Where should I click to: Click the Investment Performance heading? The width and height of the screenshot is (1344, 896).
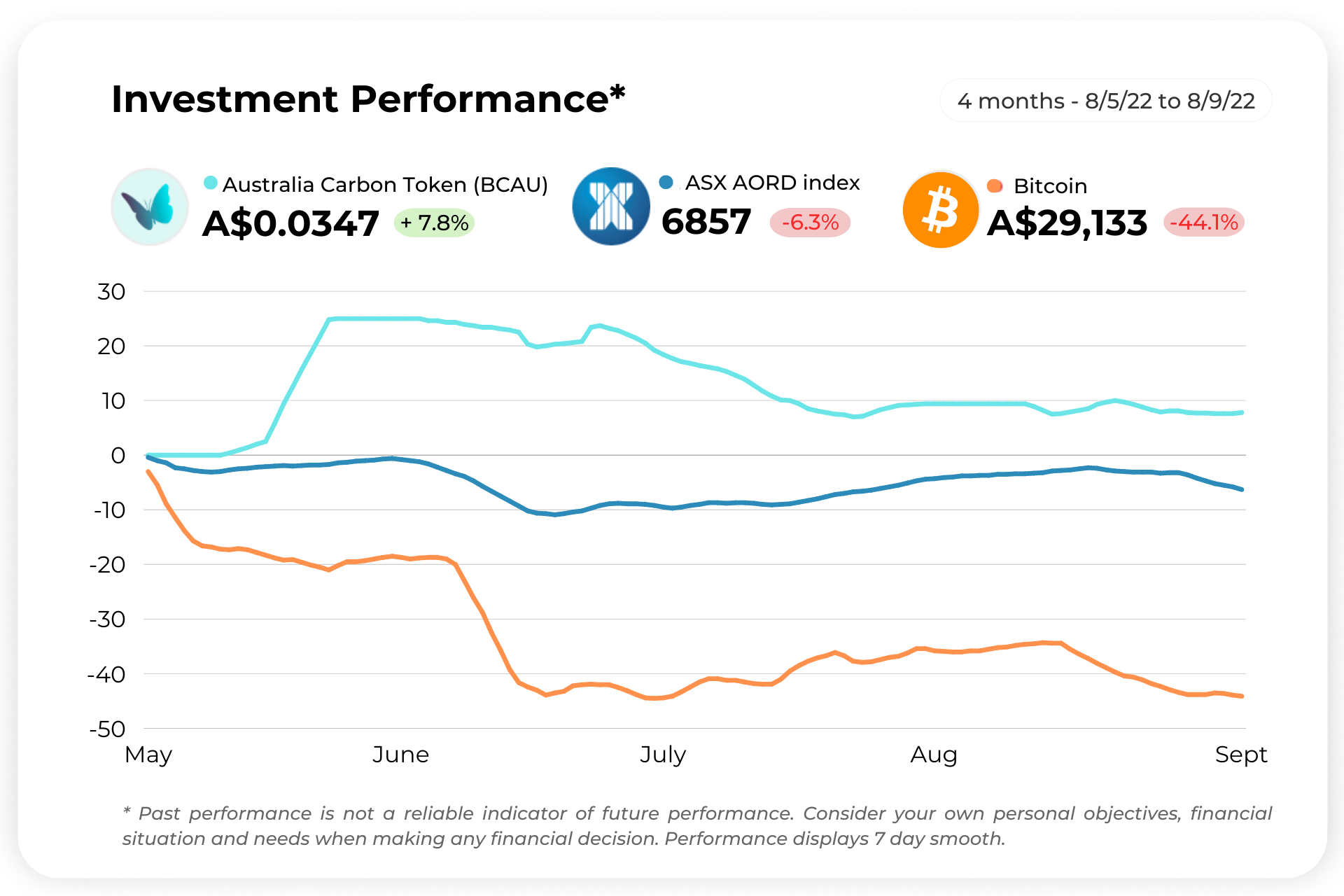[x=368, y=99]
